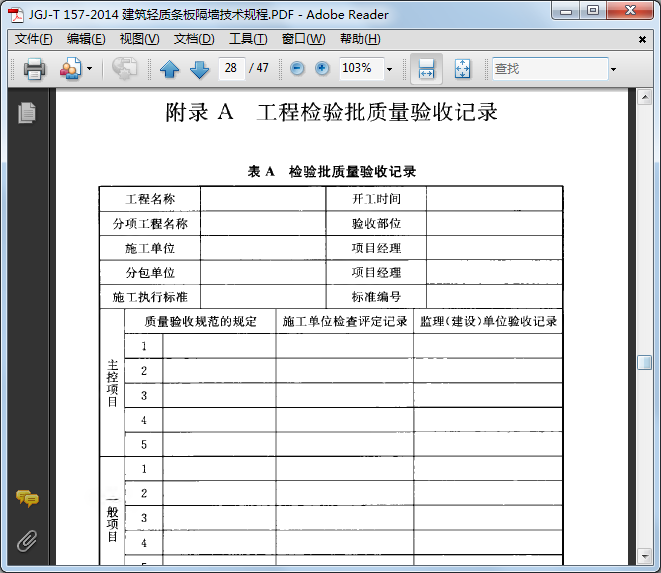Open the Attachments paperclip panel
The height and width of the screenshot is (573, 661).
click(x=27, y=541)
